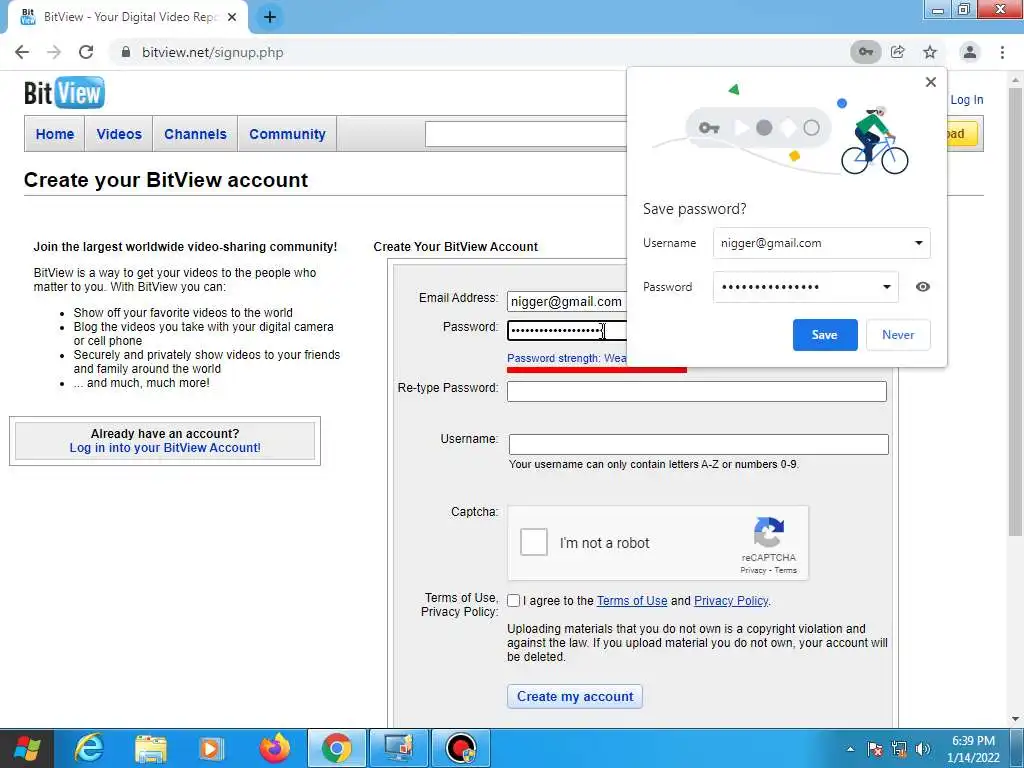Click the taskbar clock showing 6:39 PM
1024x768 pixels.
pyautogui.click(x=973, y=748)
